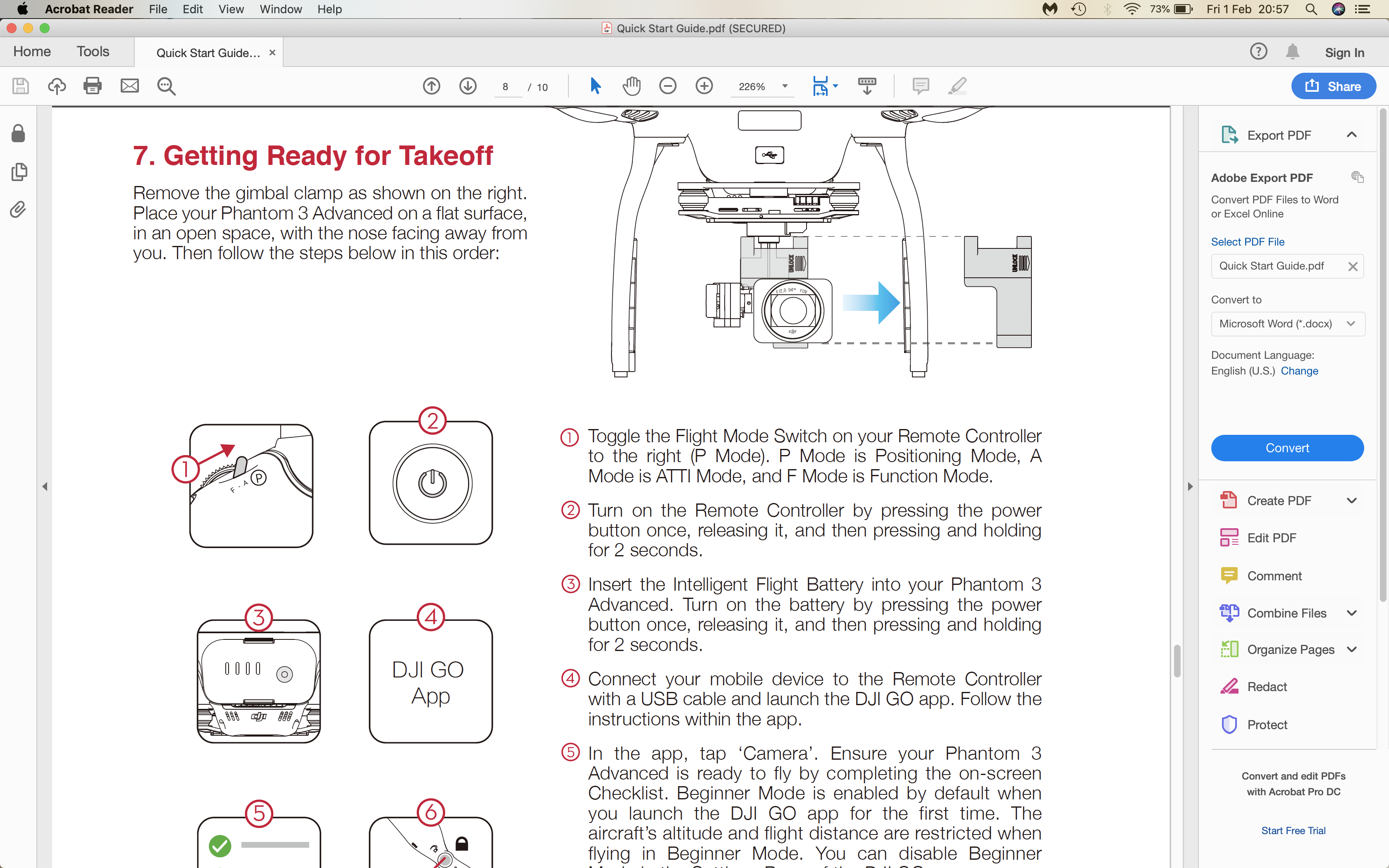Open the Help question mark icon

1258,52
